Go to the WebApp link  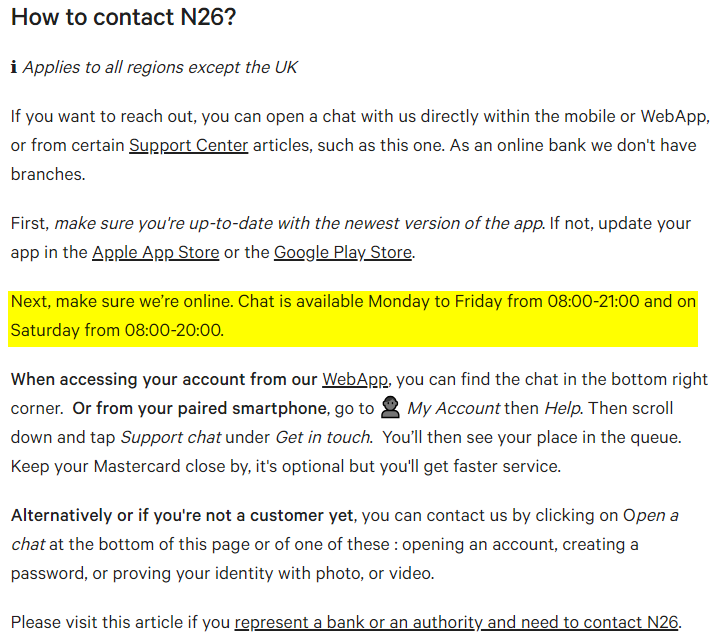[355, 380]
